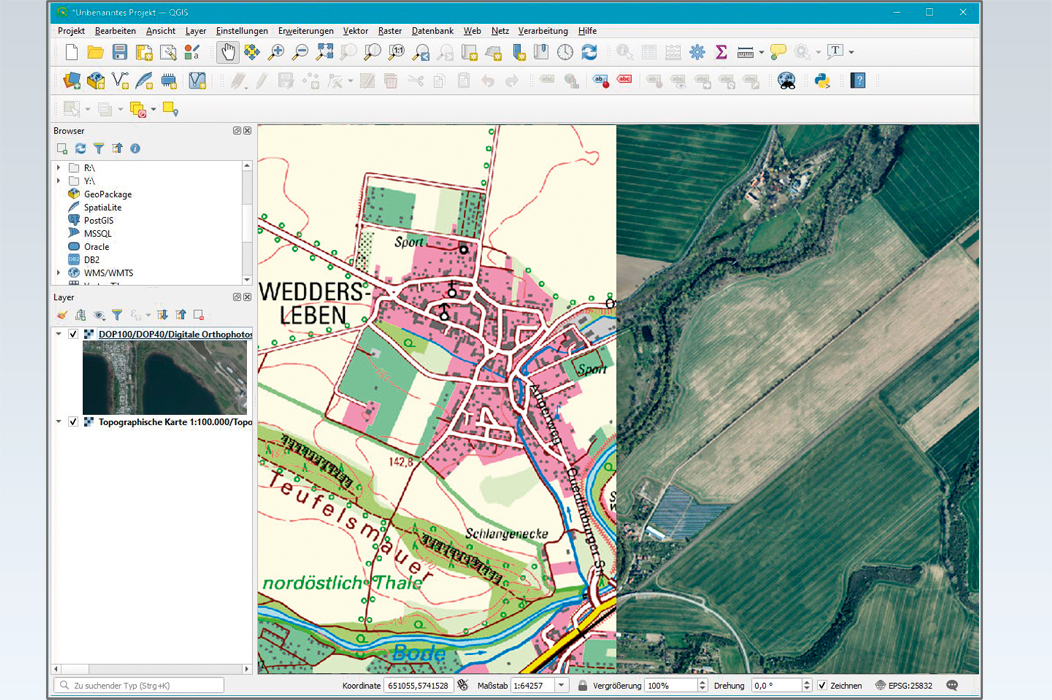Open the Erweiterungen menu
Image resolution: width=1052 pixels, height=700 pixels.
[306, 31]
